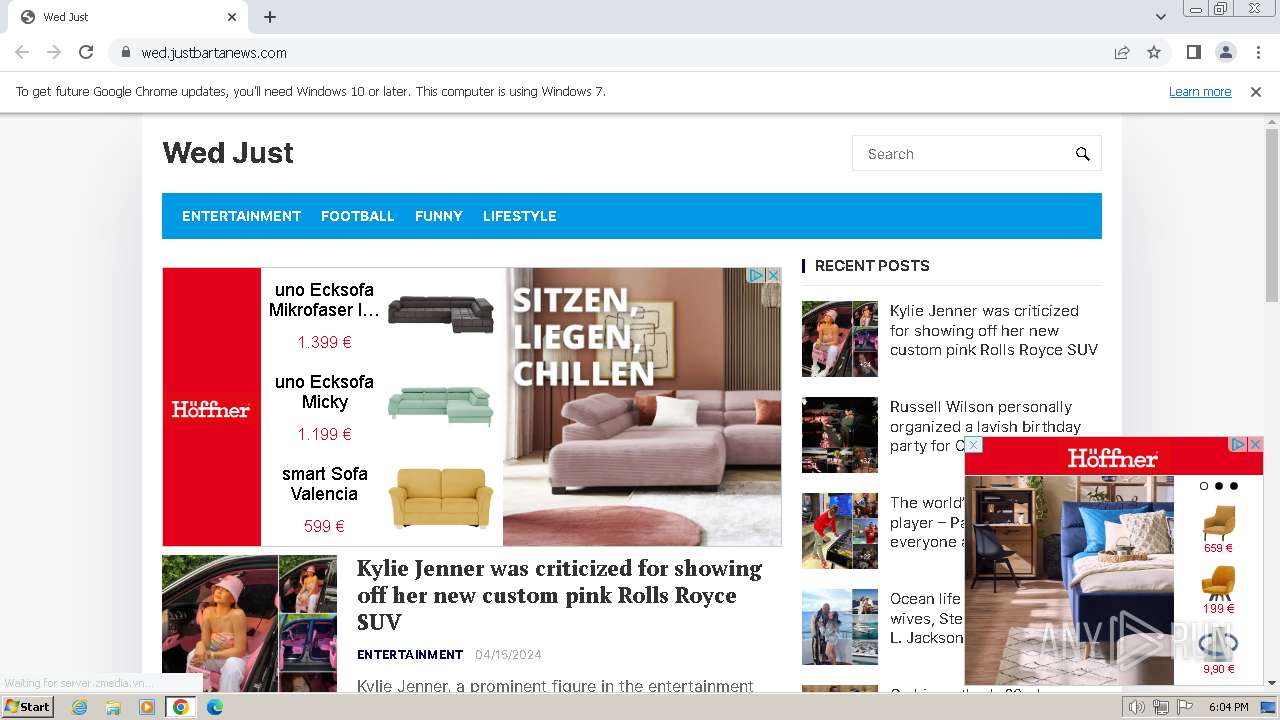Open the LIFESTYLE menu item
Screen dimensions: 1280x720
tap(520, 216)
